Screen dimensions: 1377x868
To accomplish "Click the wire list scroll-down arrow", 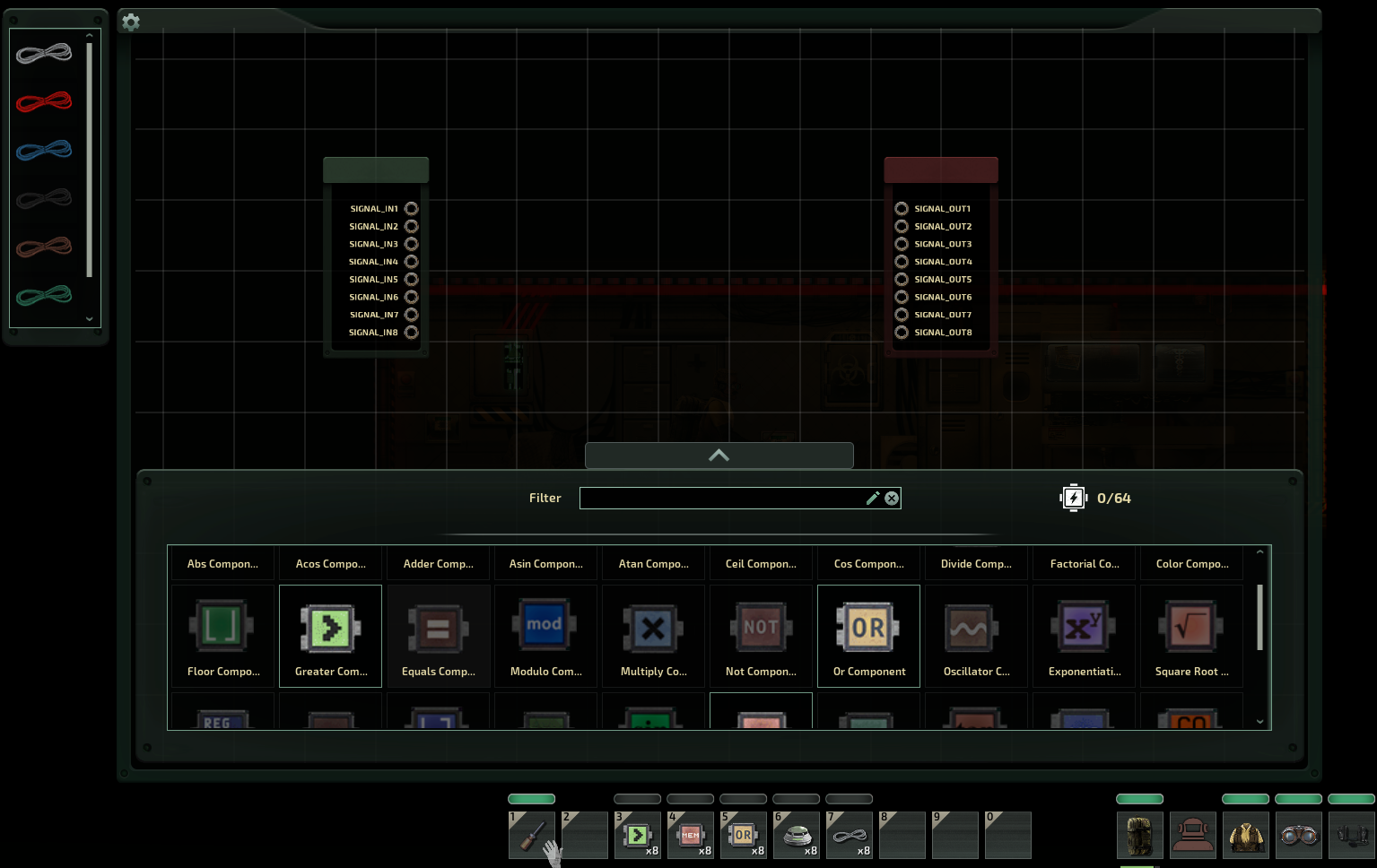I will click(90, 319).
